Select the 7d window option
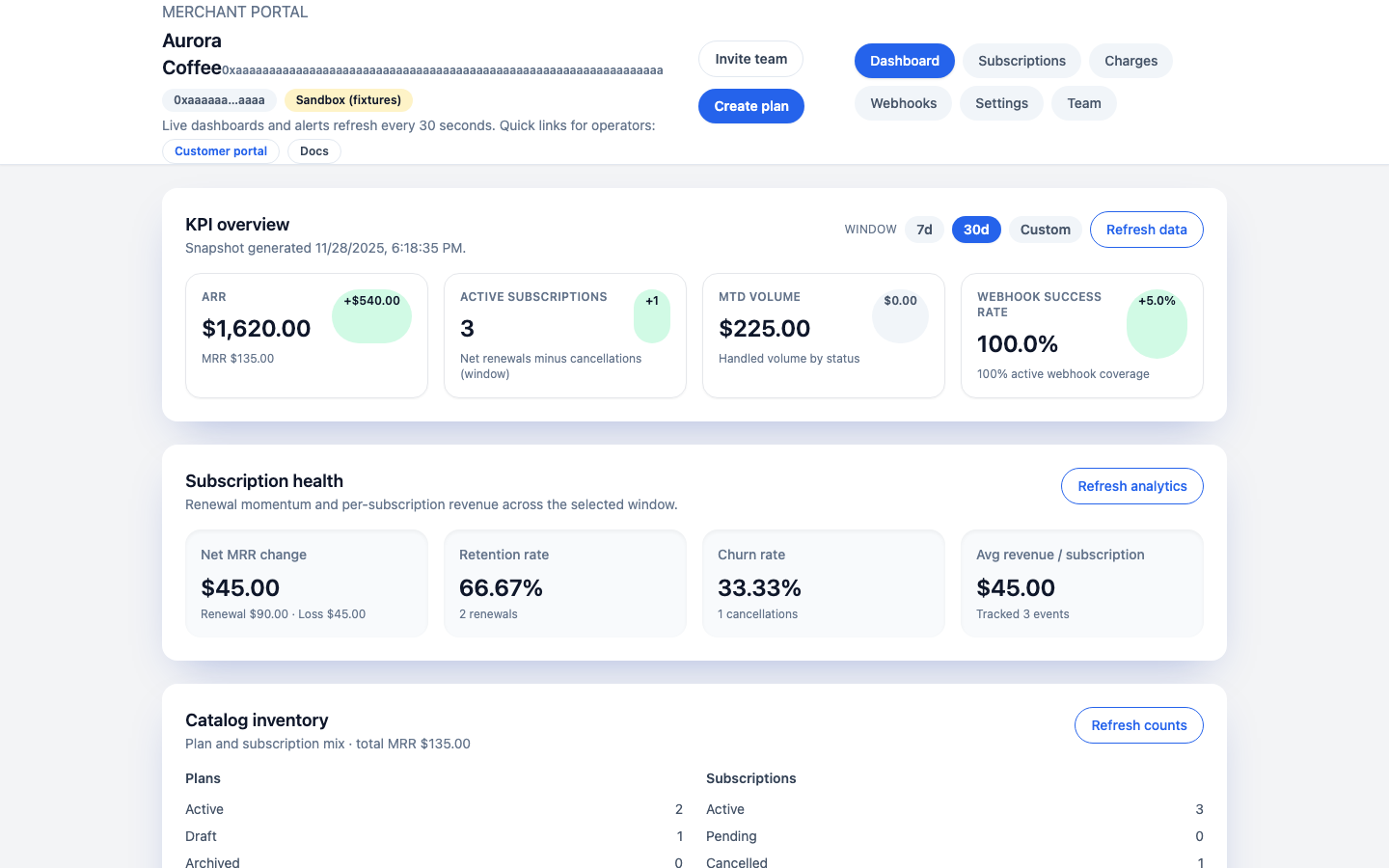The height and width of the screenshot is (868, 1389). coord(924,230)
